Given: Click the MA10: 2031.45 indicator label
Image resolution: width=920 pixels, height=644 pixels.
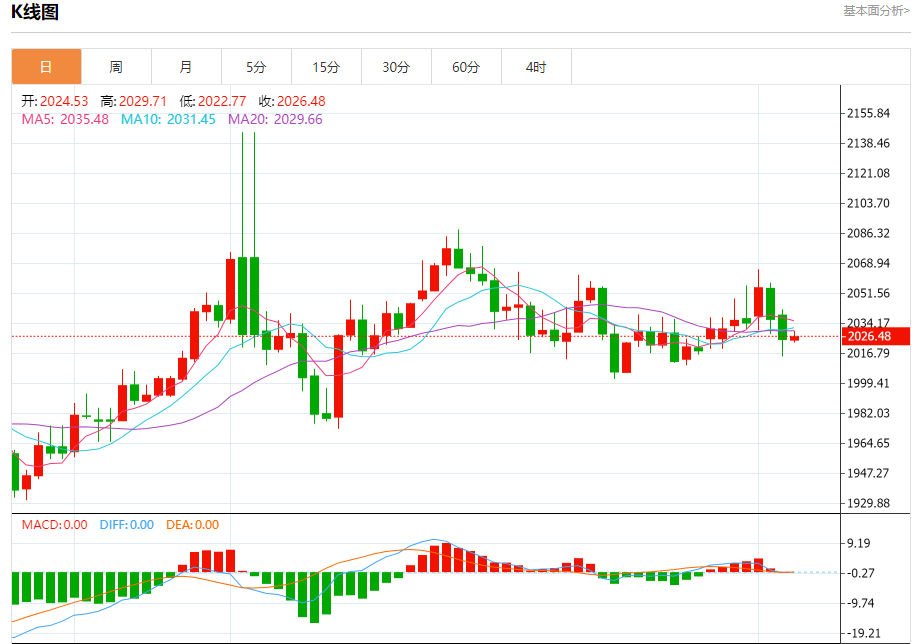Looking at the screenshot, I should (x=168, y=119).
